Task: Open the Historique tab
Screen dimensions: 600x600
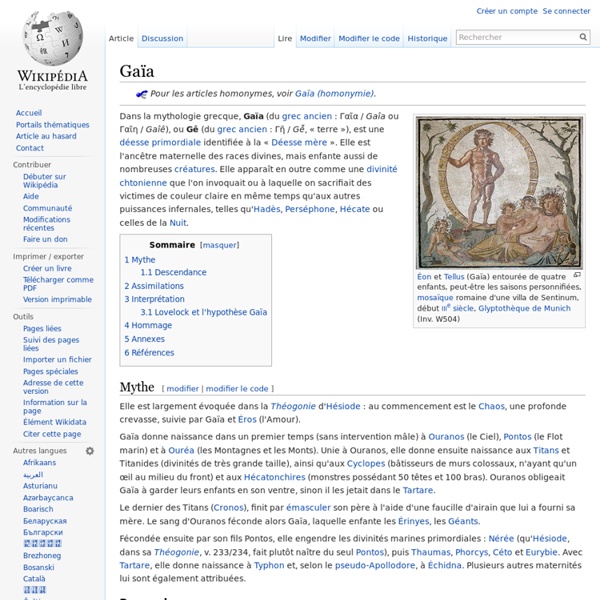Action: [427, 38]
